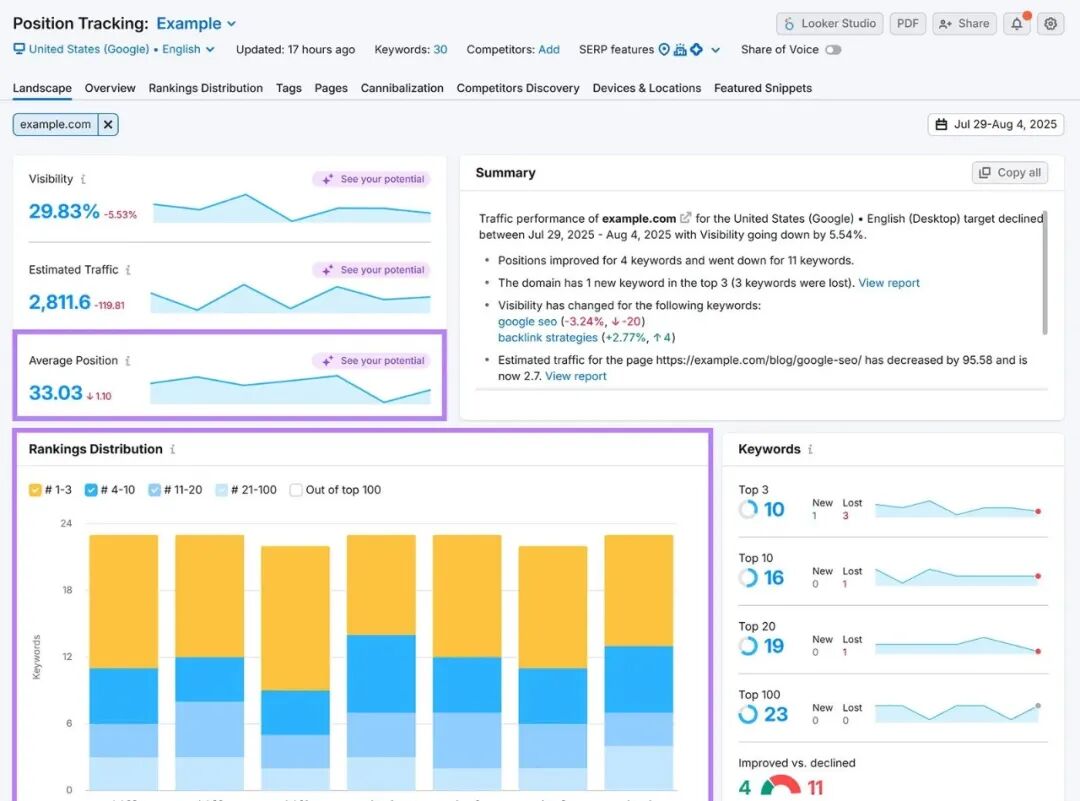Click the Summary panel scrollbar
Viewport: 1080px width, 801px height.
(x=1045, y=273)
